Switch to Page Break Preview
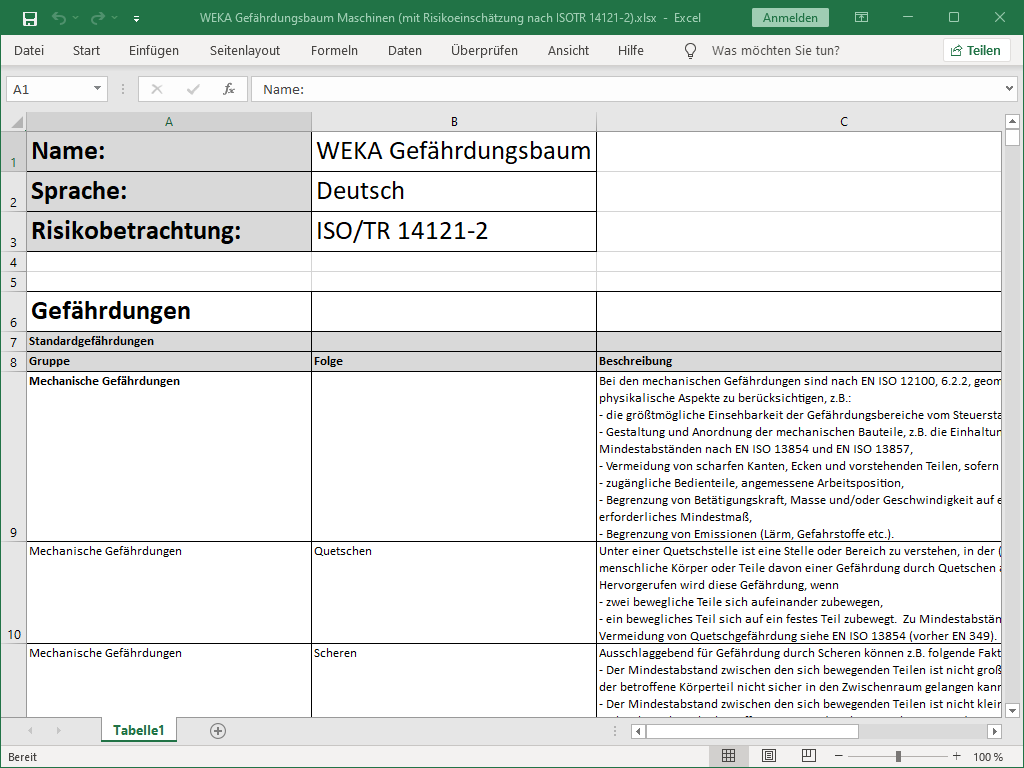The image size is (1024, 768). (x=808, y=757)
